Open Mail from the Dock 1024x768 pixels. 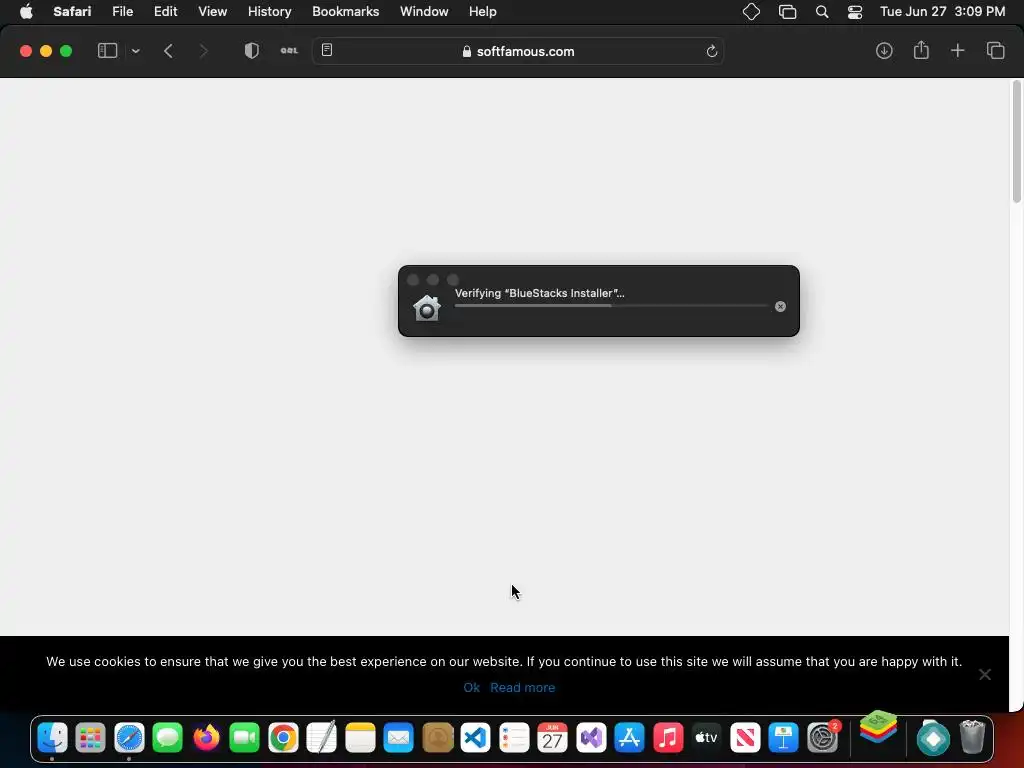tap(398, 738)
